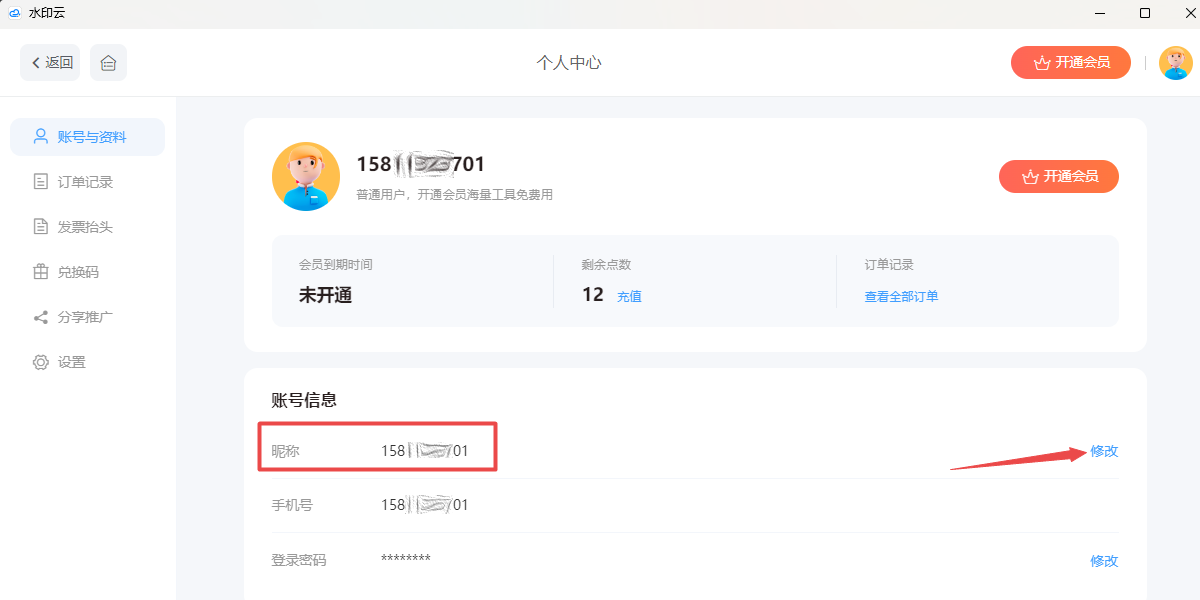The width and height of the screenshot is (1200, 600).
Task: Open 查看全部订单 link
Action: click(x=901, y=297)
